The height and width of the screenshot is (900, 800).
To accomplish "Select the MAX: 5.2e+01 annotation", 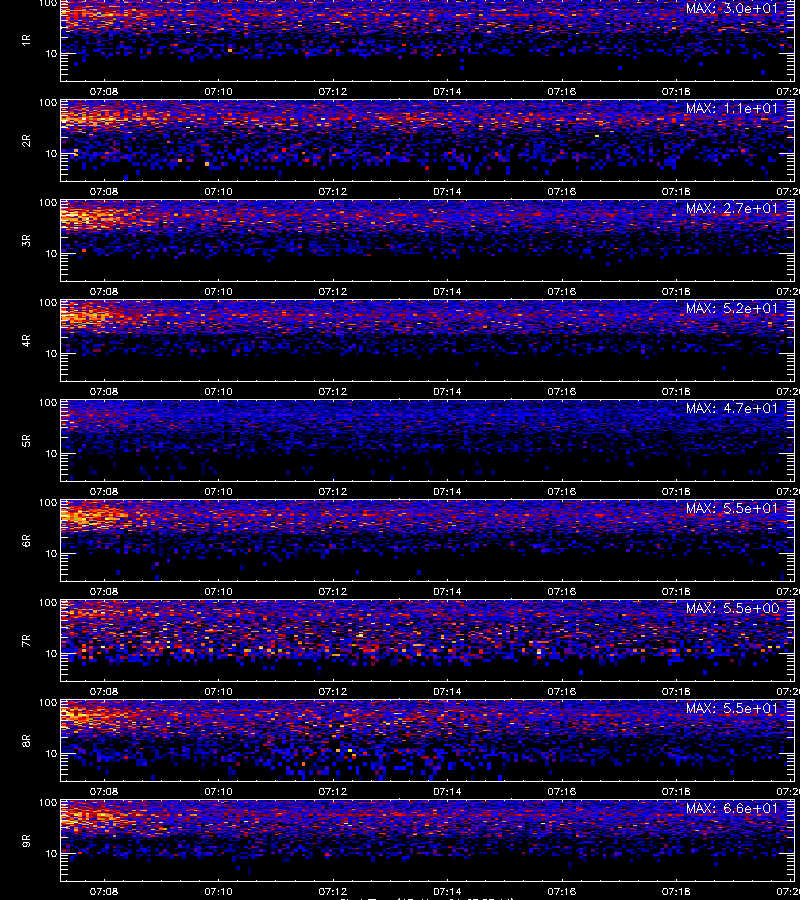I will (732, 308).
